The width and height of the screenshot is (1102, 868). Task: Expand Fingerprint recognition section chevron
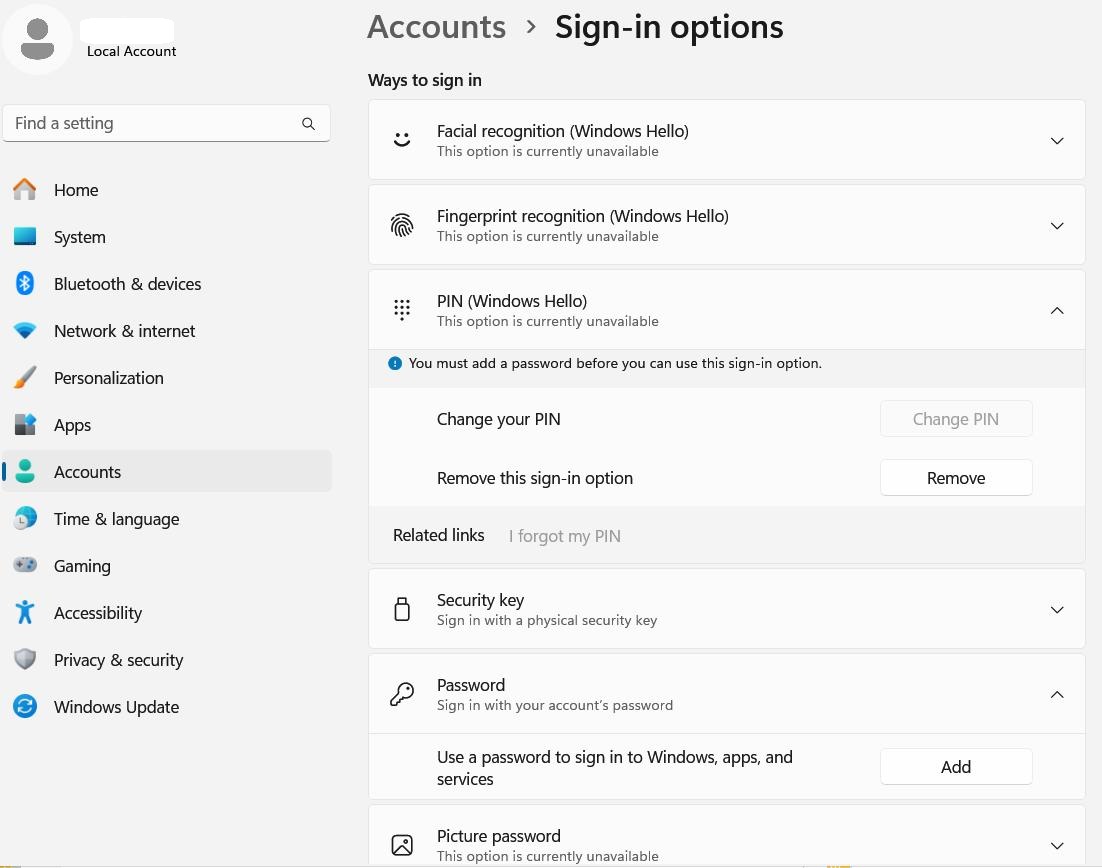click(1056, 226)
